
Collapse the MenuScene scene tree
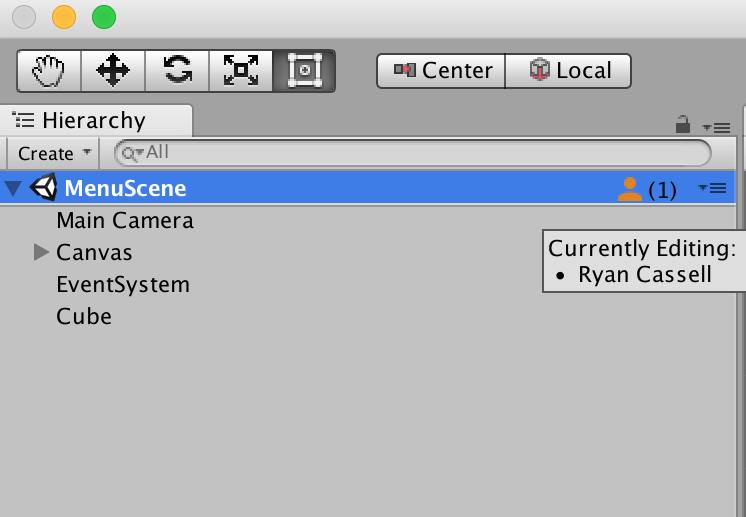pyautogui.click(x=13, y=189)
